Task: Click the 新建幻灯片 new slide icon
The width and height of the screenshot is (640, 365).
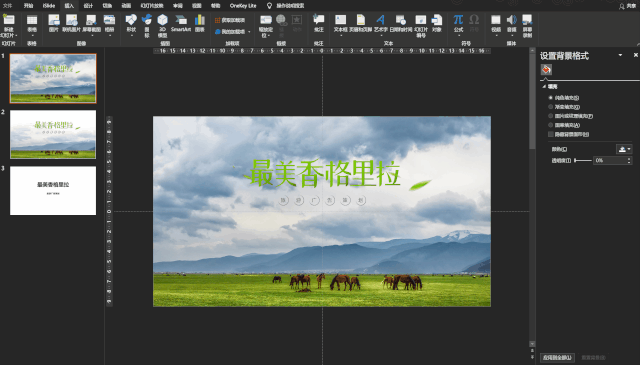Action: [9, 19]
